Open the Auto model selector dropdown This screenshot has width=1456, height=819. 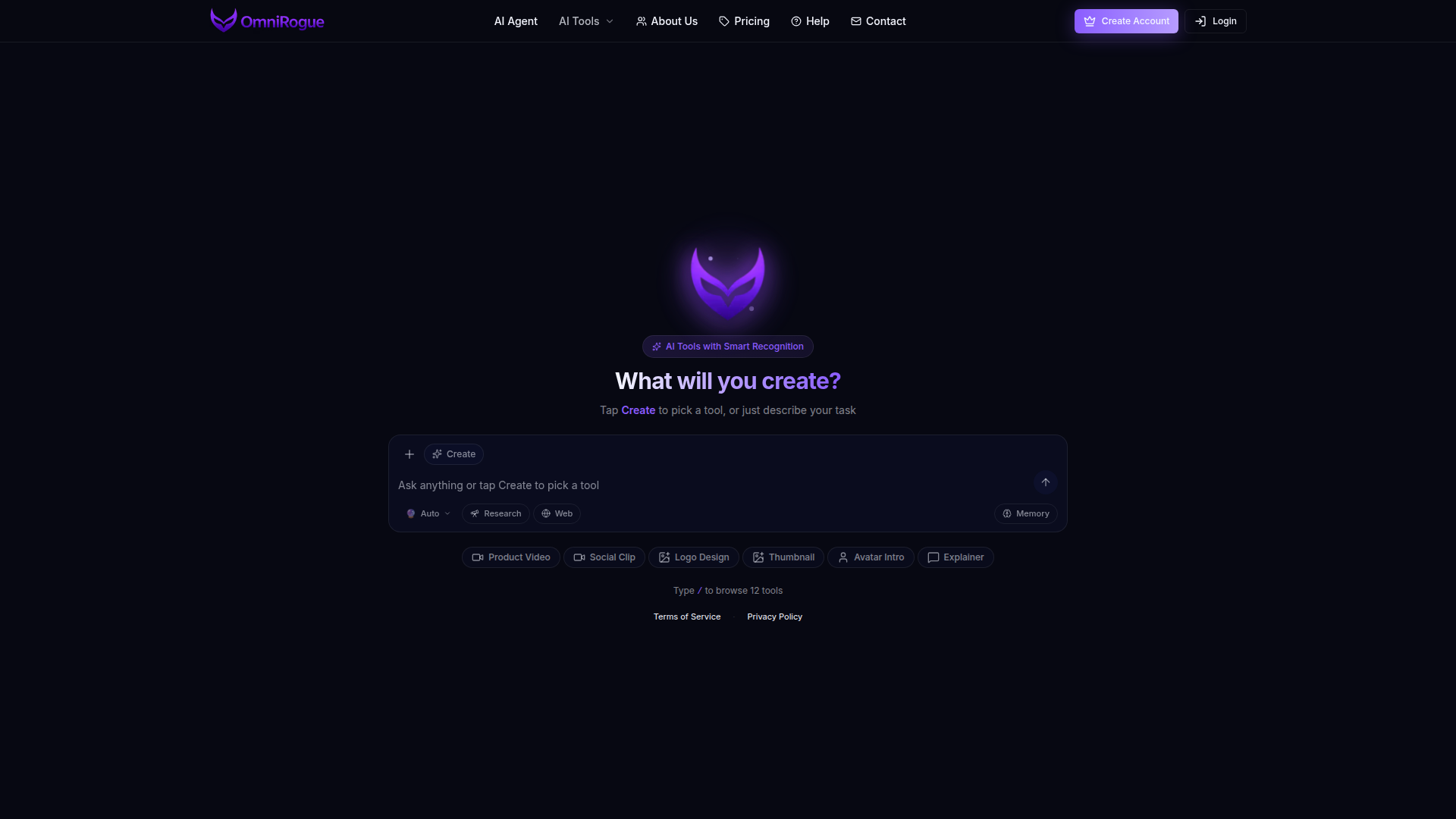click(x=428, y=513)
